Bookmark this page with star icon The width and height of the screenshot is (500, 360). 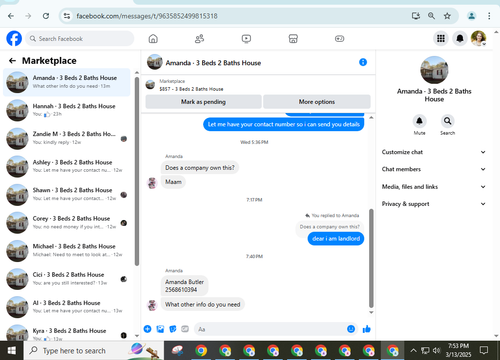coord(447,16)
